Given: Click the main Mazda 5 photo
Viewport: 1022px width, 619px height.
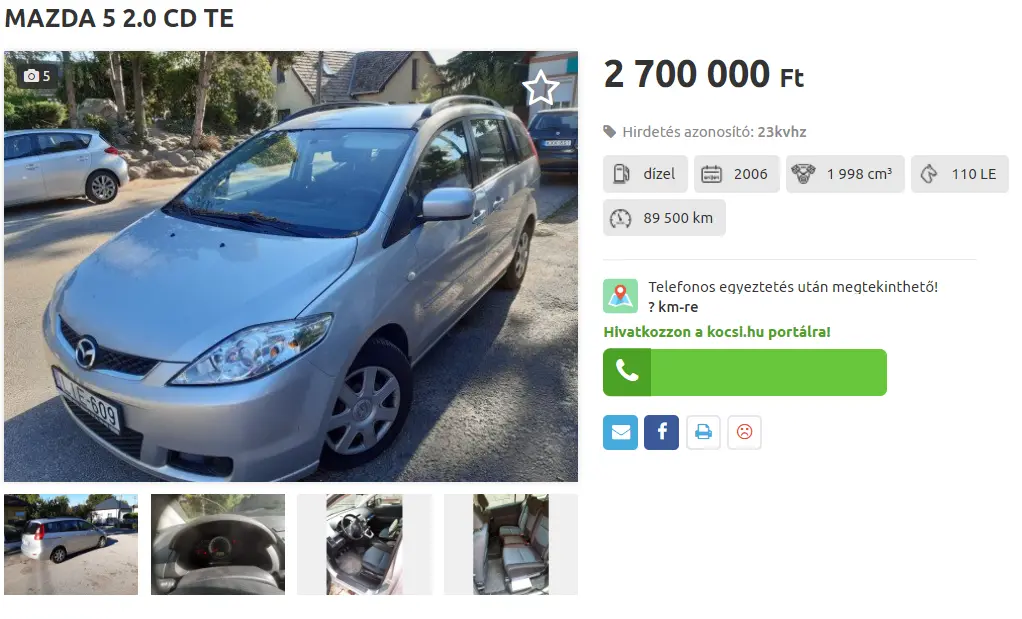Looking at the screenshot, I should click(291, 266).
